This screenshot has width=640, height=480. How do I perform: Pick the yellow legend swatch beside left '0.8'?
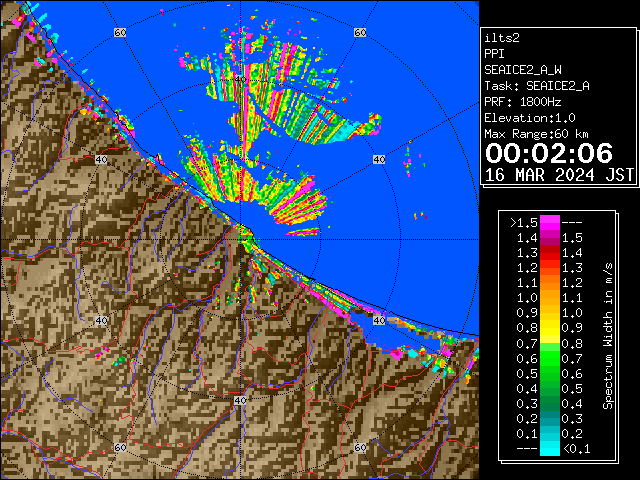[550, 328]
